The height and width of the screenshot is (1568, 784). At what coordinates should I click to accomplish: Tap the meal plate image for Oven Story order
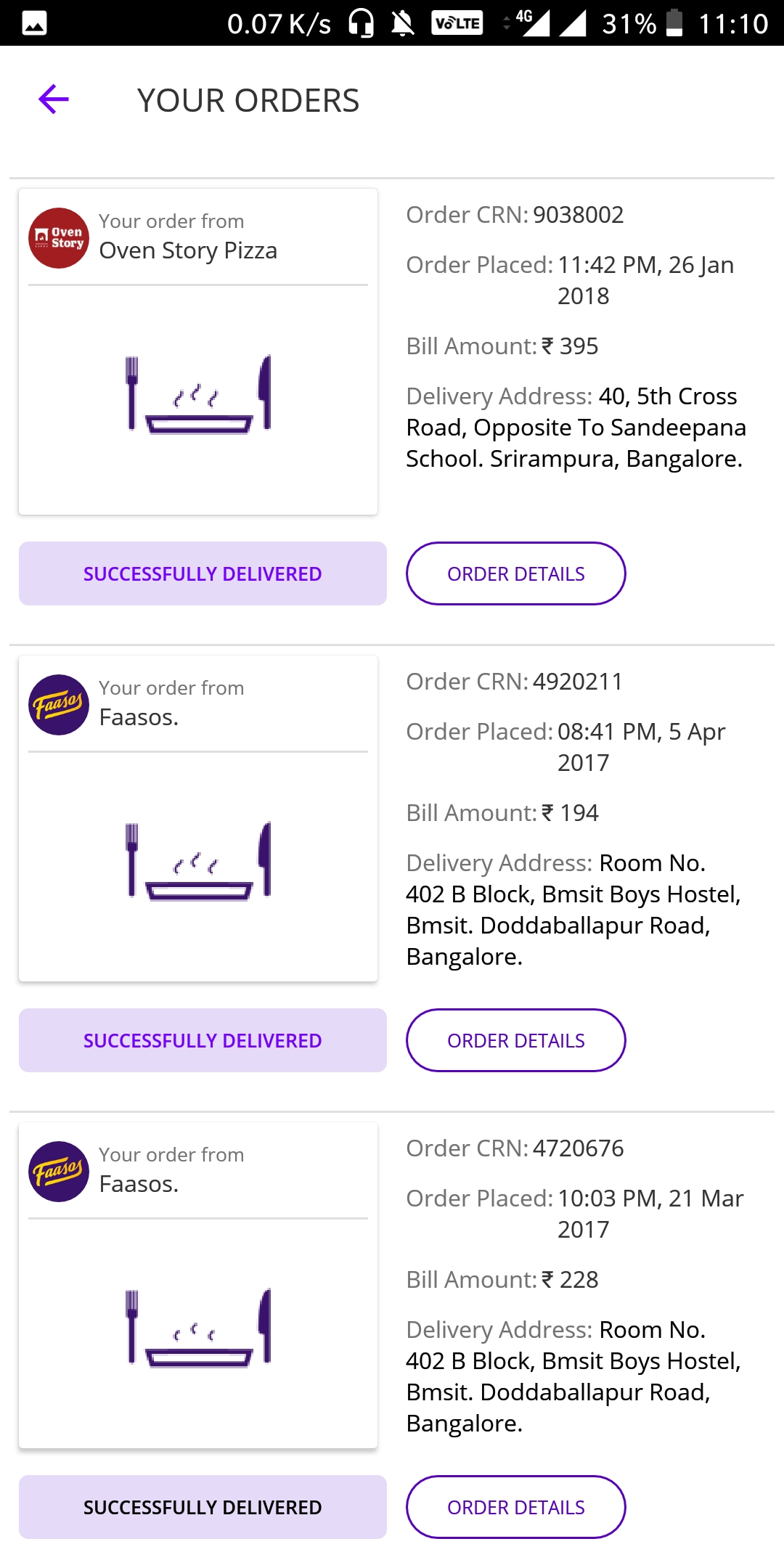(x=198, y=395)
